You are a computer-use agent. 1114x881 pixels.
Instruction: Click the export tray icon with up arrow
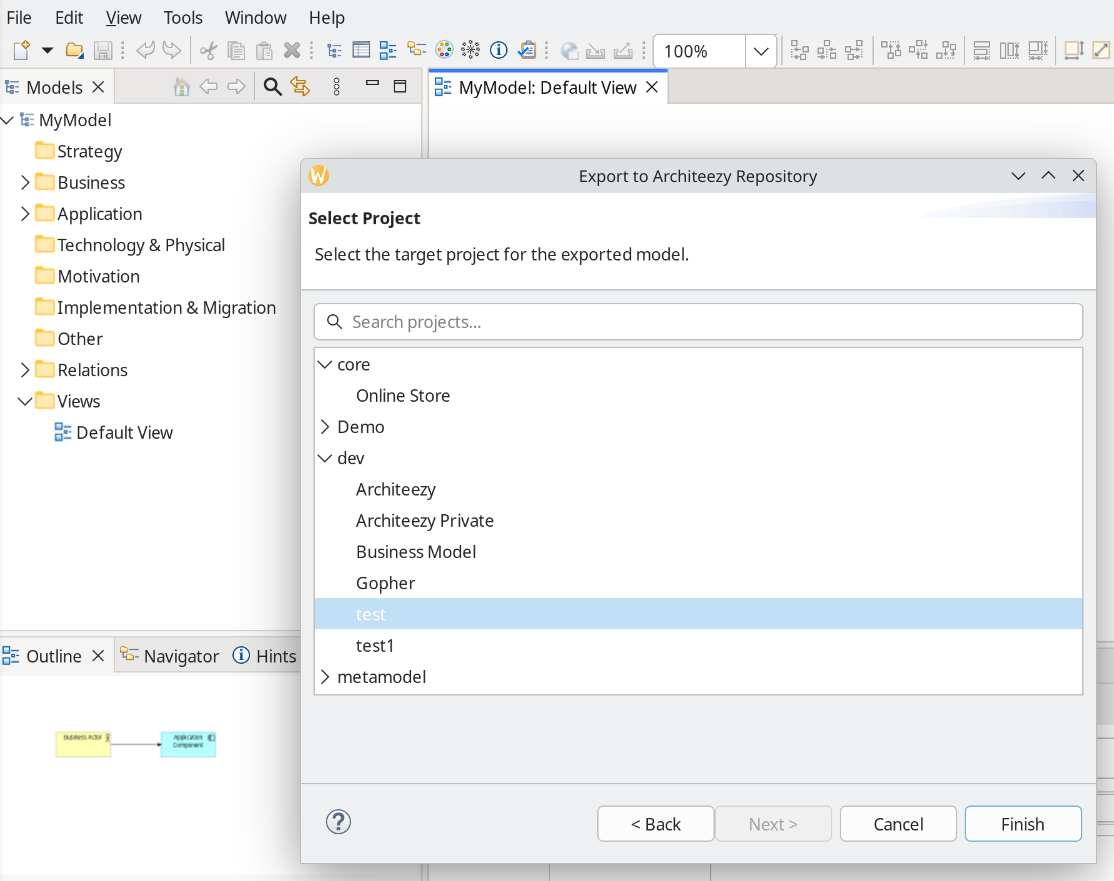[623, 50]
